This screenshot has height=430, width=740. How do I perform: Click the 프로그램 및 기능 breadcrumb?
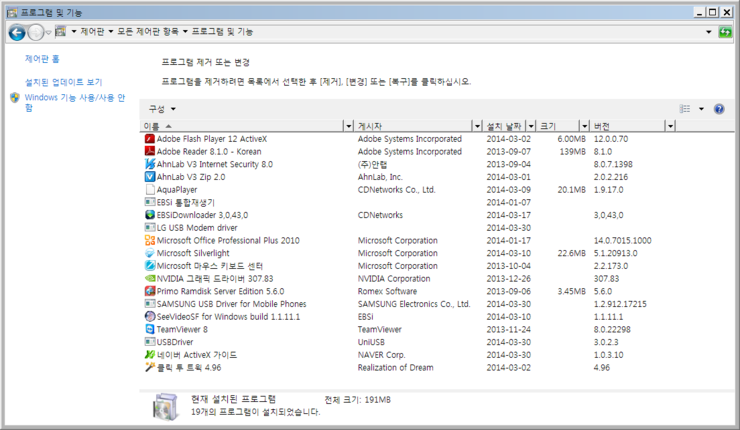click(222, 32)
